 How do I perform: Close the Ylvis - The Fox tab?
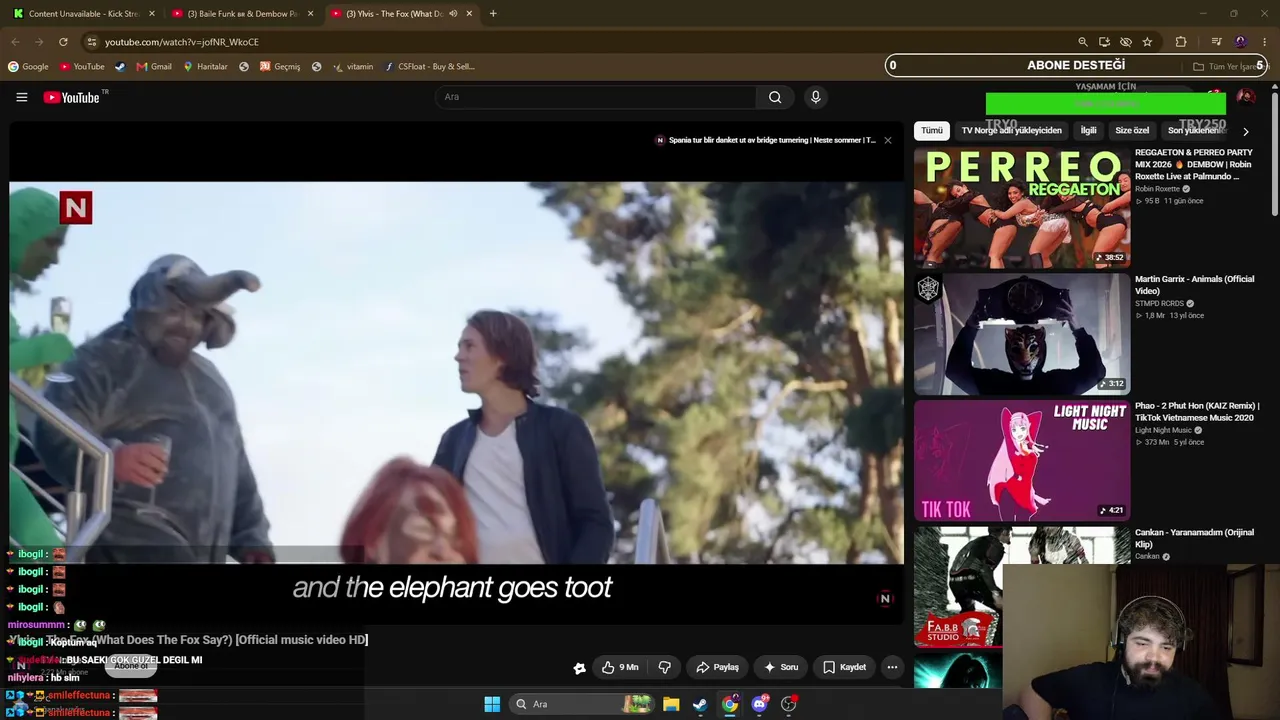coord(469,14)
